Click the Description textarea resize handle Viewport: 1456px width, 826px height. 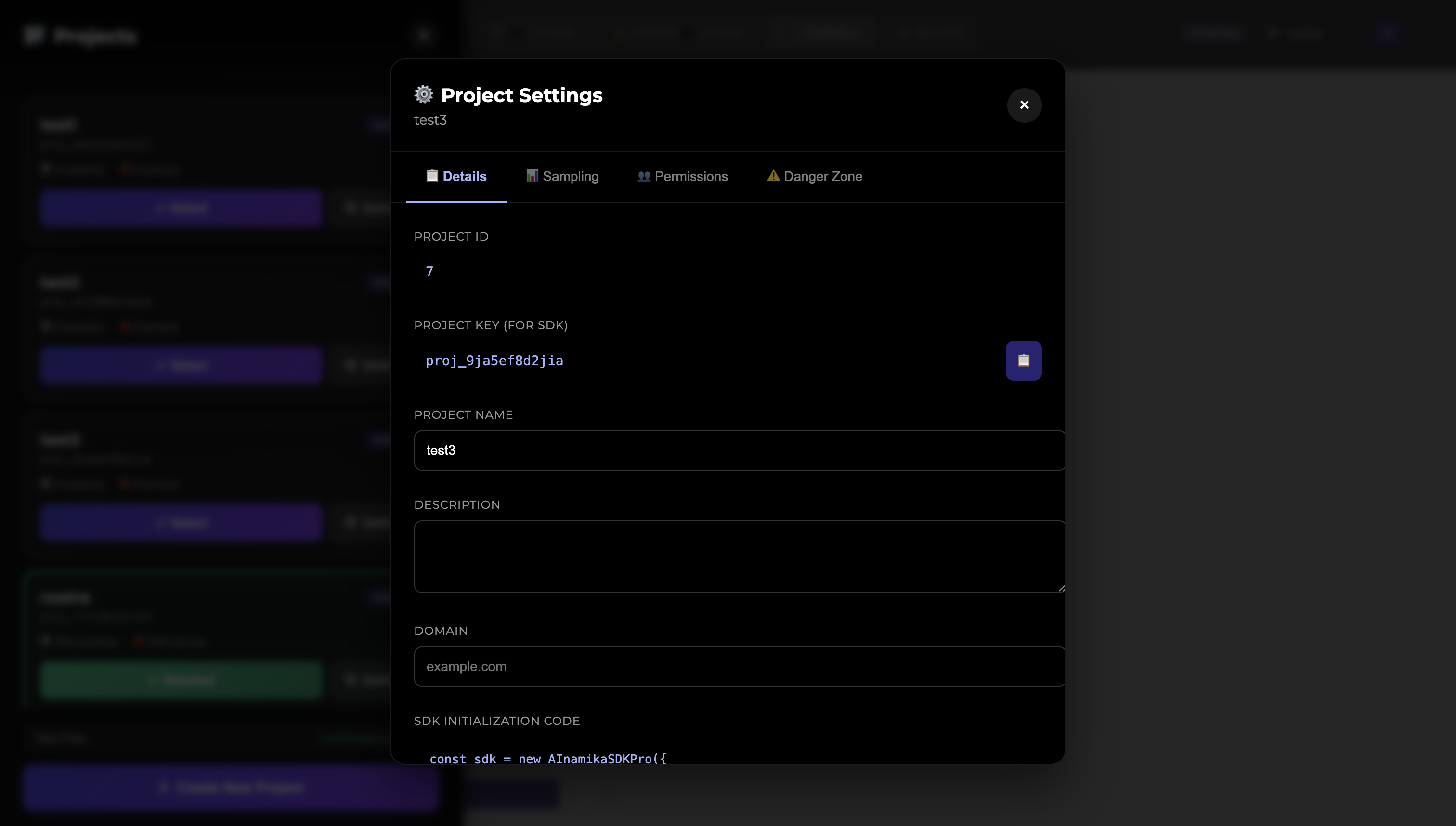[1060, 588]
